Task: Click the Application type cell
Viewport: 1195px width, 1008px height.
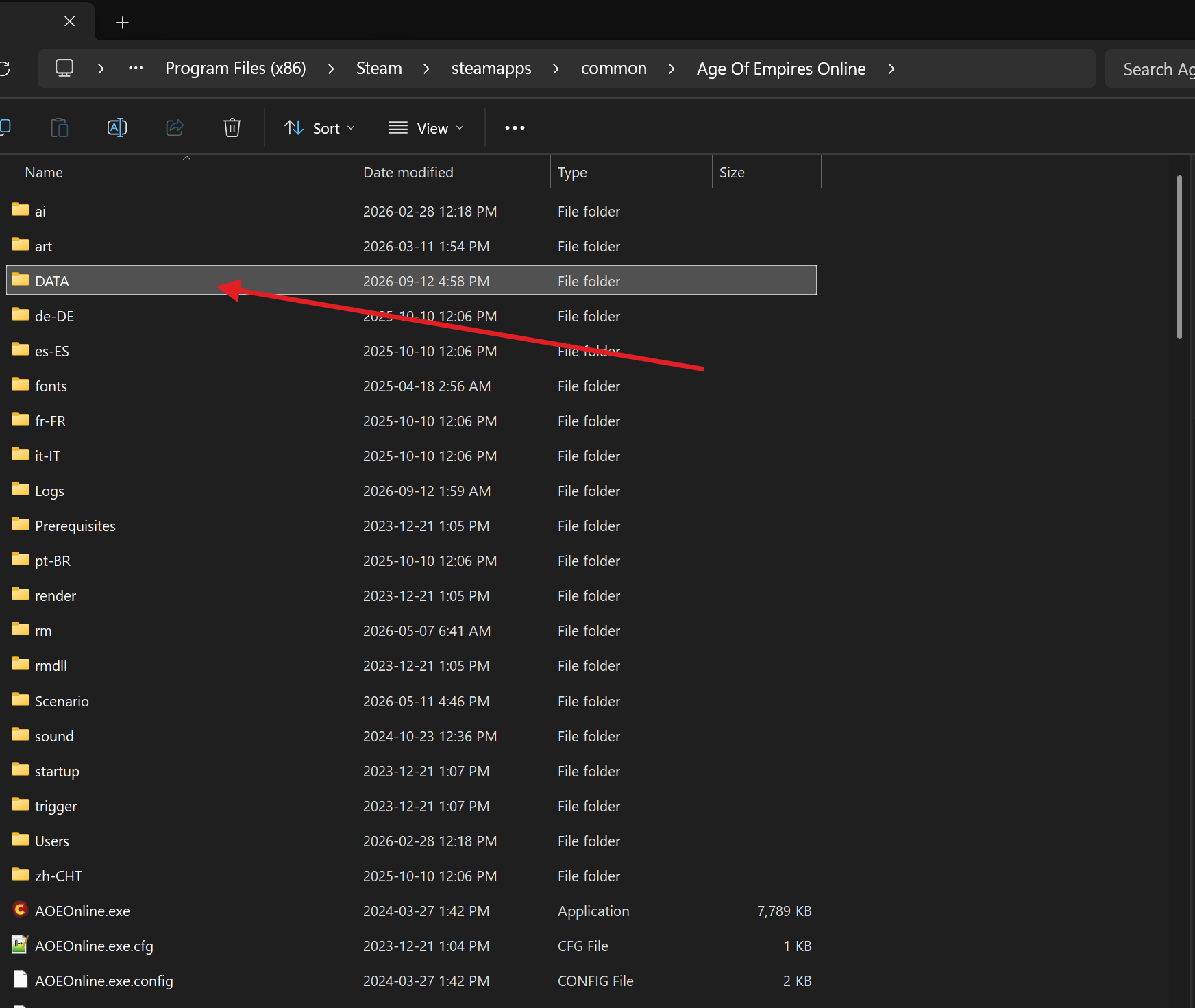Action: (593, 911)
